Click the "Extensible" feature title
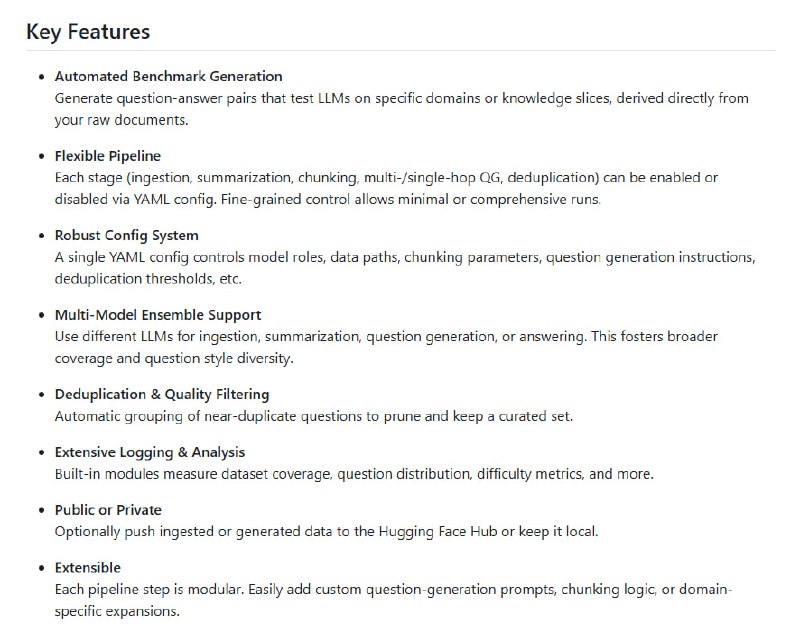This screenshot has width=800, height=642. (87, 568)
